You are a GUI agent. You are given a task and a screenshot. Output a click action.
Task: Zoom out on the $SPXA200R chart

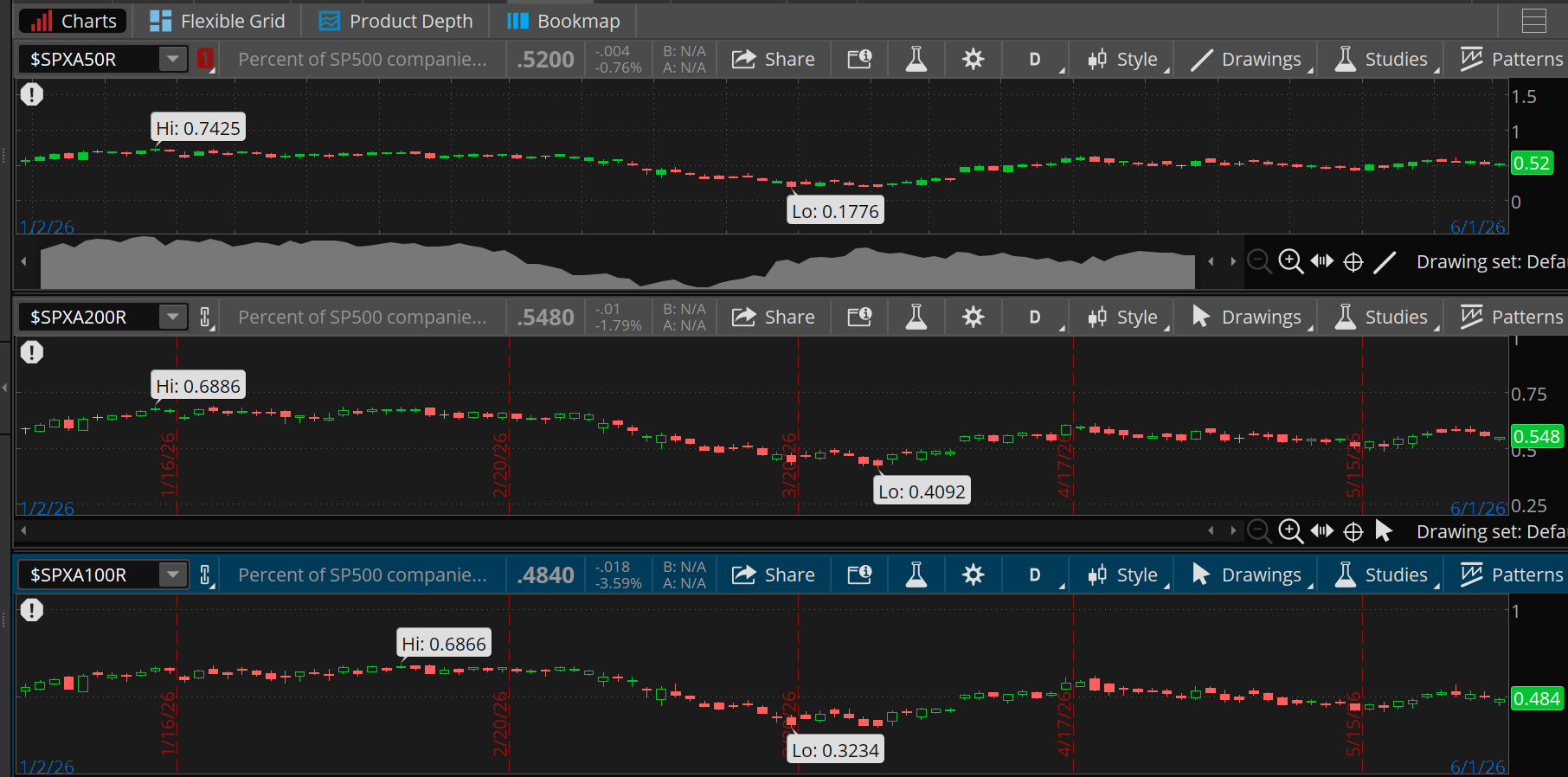point(1260,531)
